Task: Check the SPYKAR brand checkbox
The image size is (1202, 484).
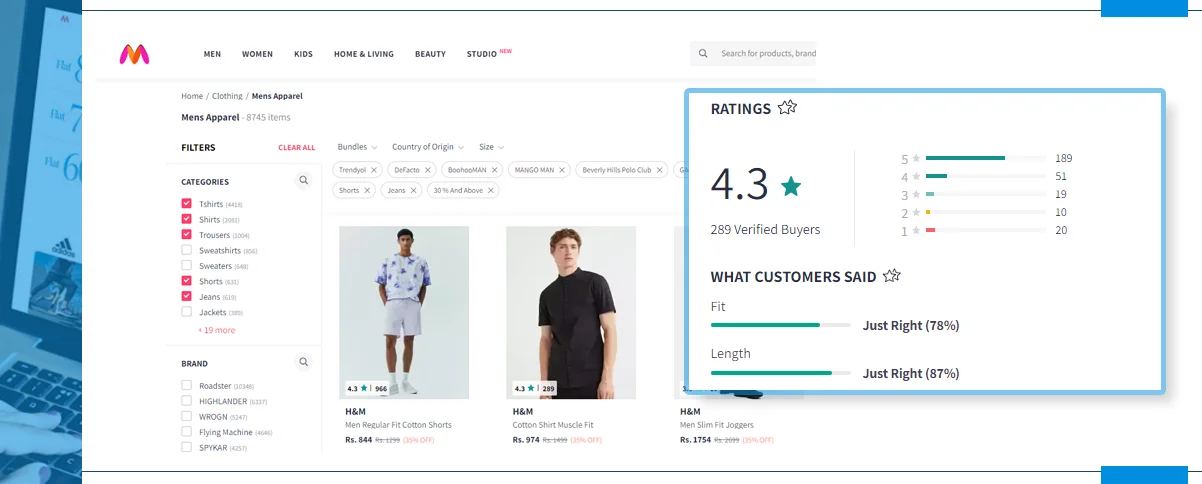Action: coord(186,447)
